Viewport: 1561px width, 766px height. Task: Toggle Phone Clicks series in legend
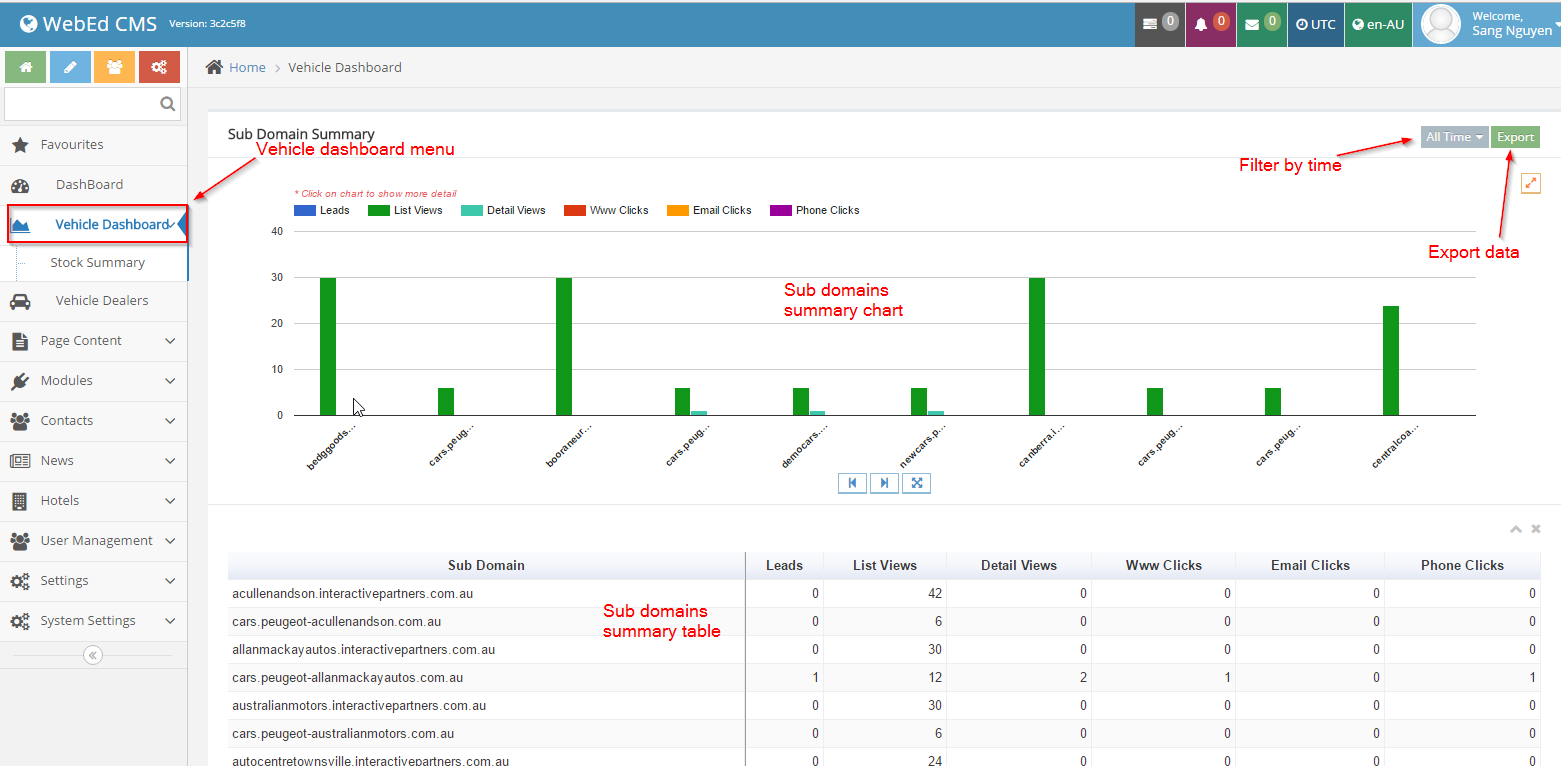point(815,210)
